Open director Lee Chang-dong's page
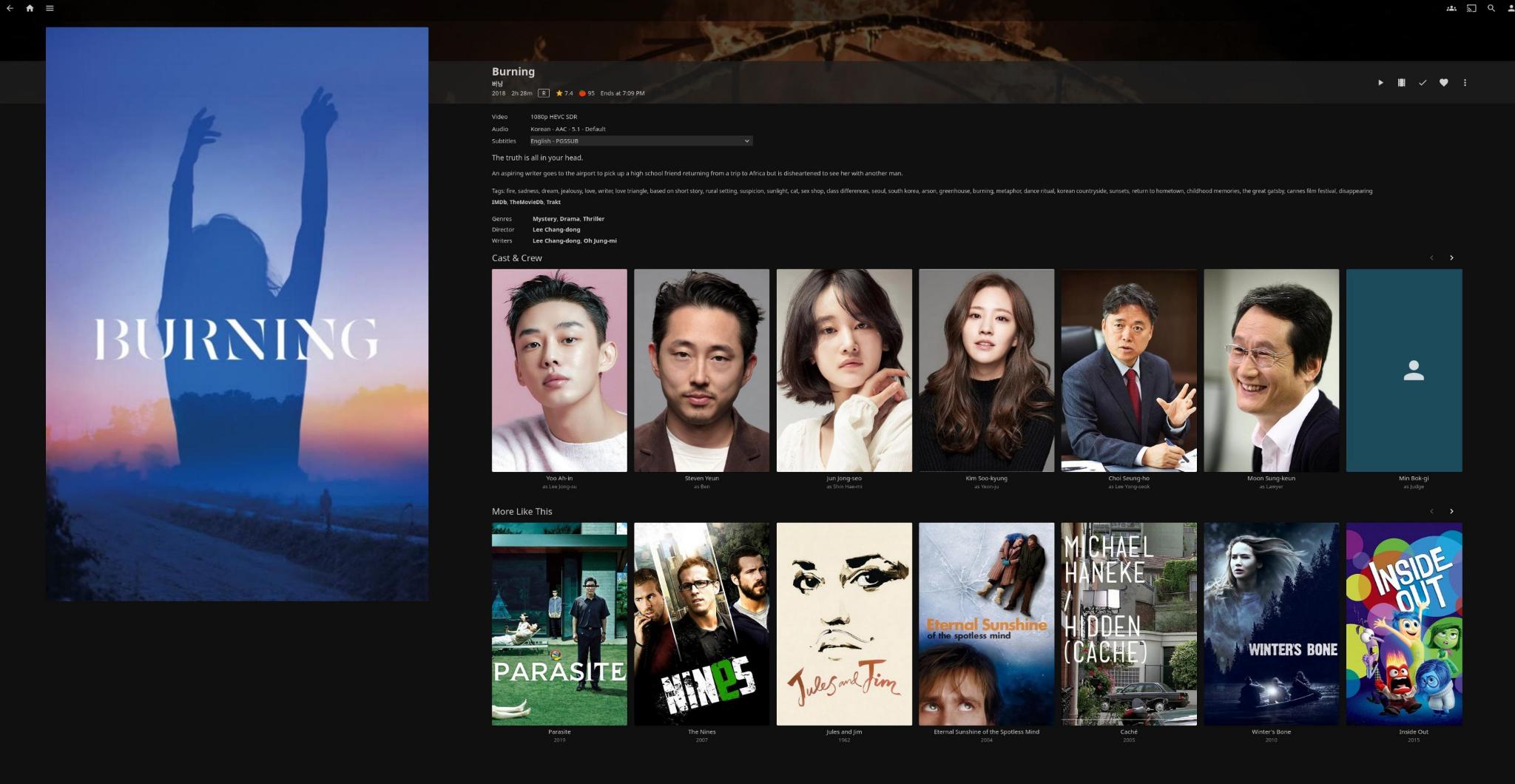This screenshot has height=784, width=1515. (556, 229)
